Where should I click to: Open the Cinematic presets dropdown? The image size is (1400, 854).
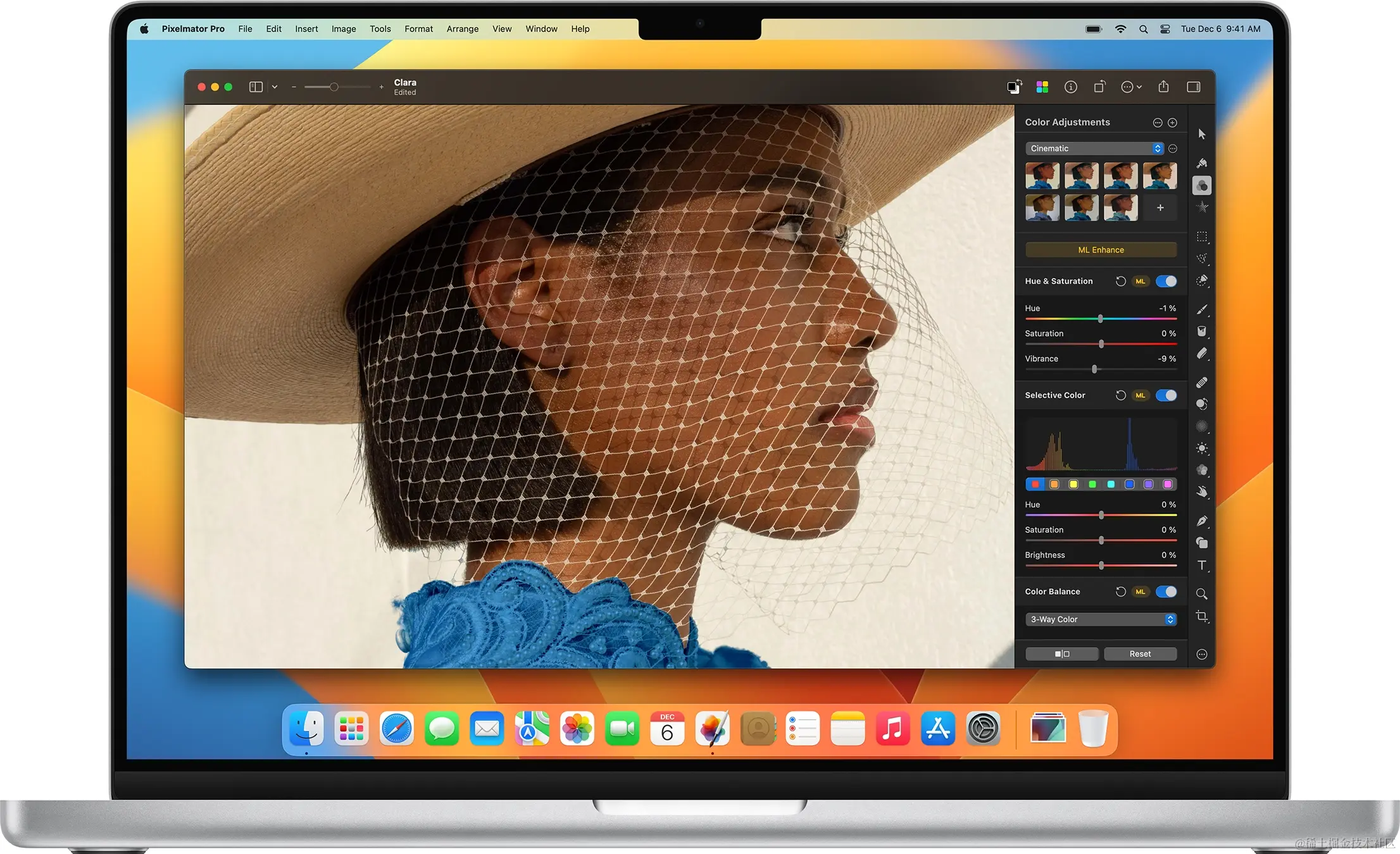pyautogui.click(x=1094, y=148)
